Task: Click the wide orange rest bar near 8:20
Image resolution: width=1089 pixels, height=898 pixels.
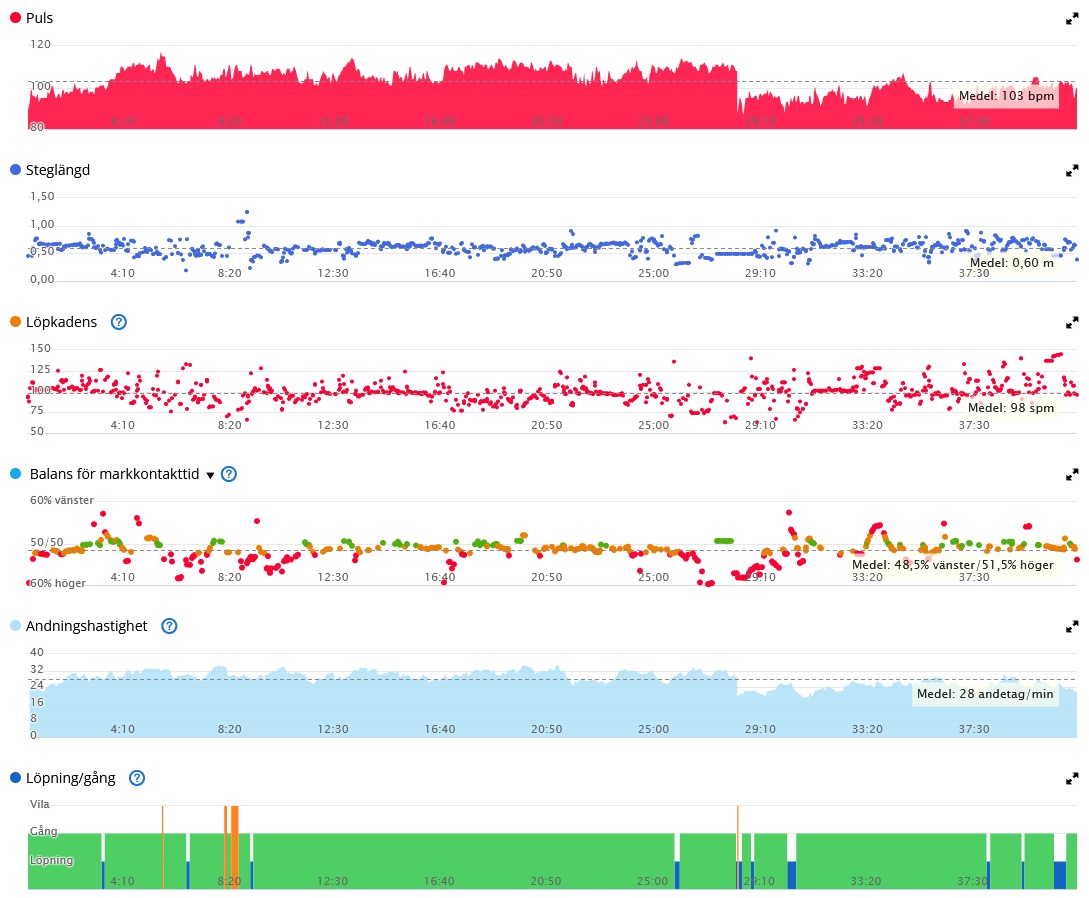Action: pos(235,847)
